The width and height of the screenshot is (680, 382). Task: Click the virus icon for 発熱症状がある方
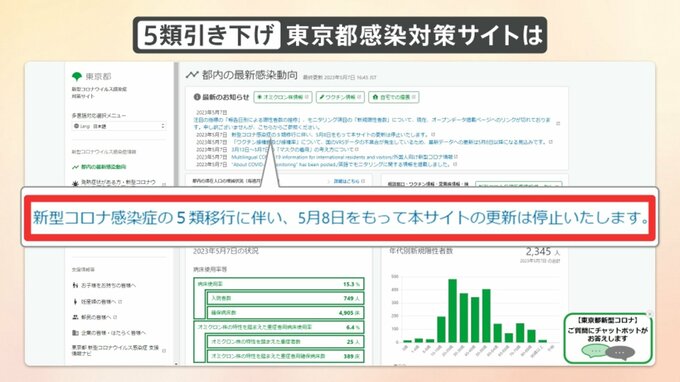tap(75, 183)
